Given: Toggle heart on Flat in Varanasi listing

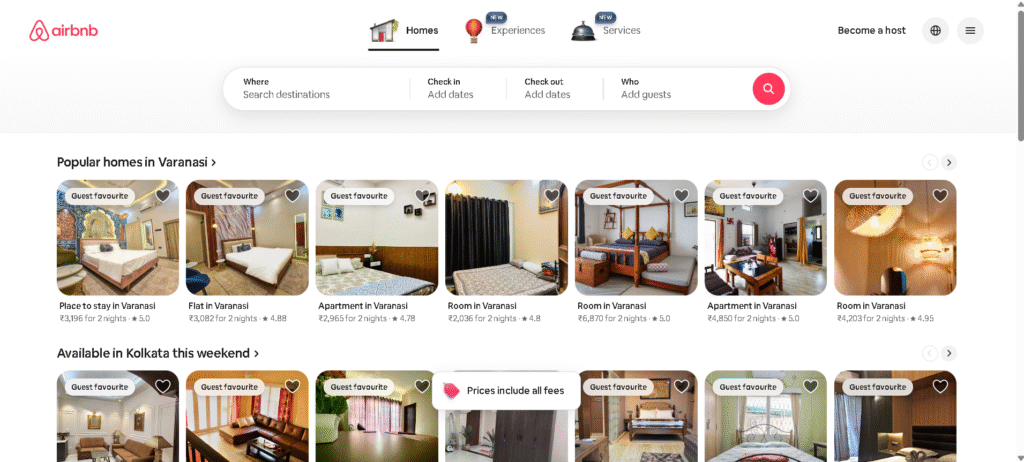Looking at the screenshot, I should tap(292, 195).
